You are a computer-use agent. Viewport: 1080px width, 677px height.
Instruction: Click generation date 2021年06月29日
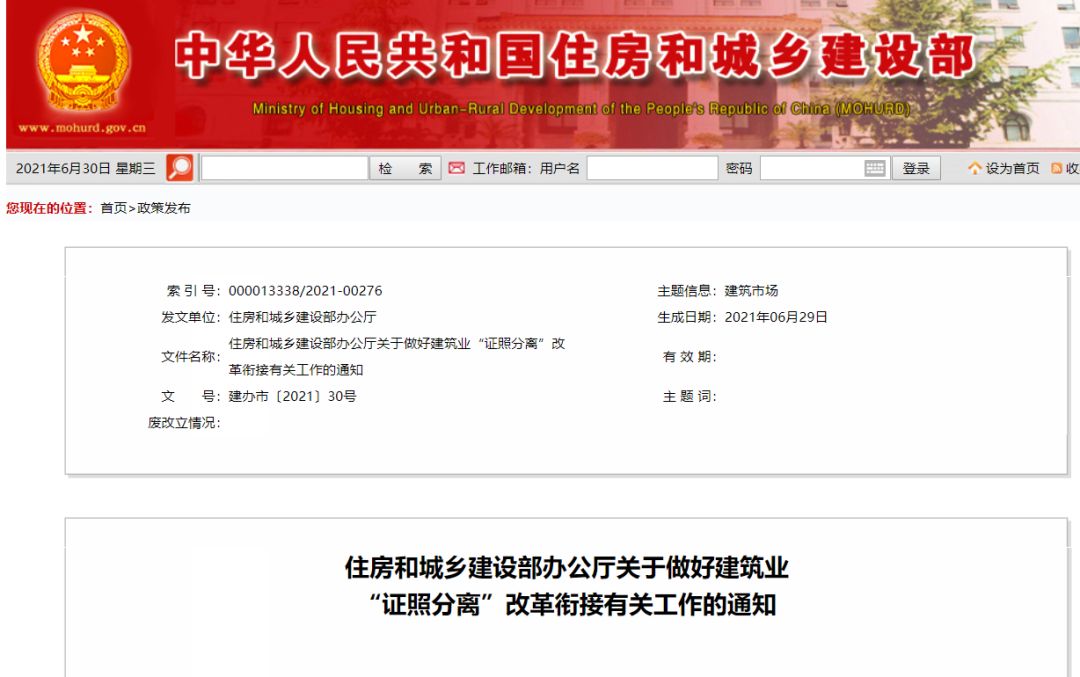[x=776, y=317]
